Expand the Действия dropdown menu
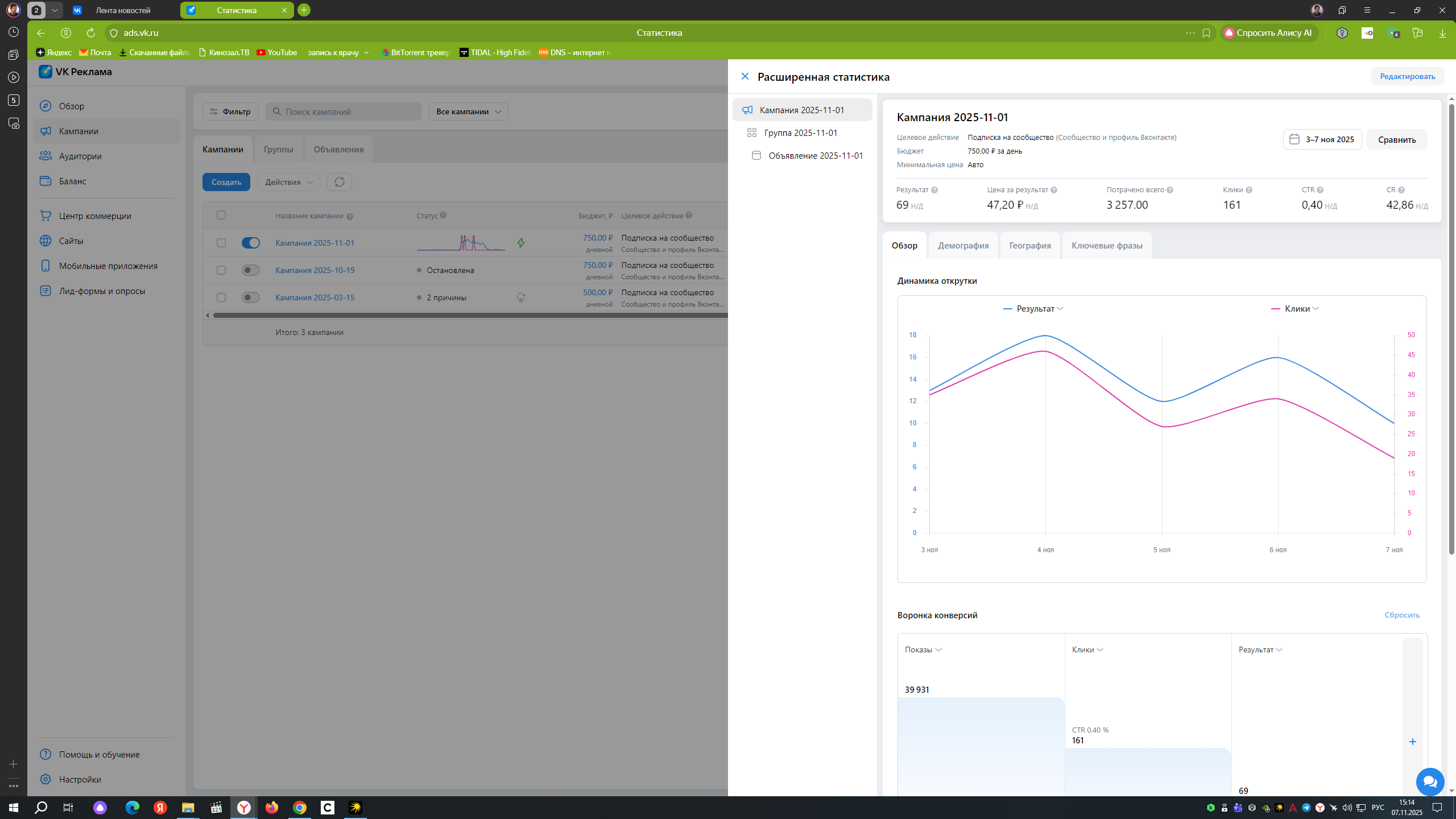1456x819 pixels. (x=288, y=182)
